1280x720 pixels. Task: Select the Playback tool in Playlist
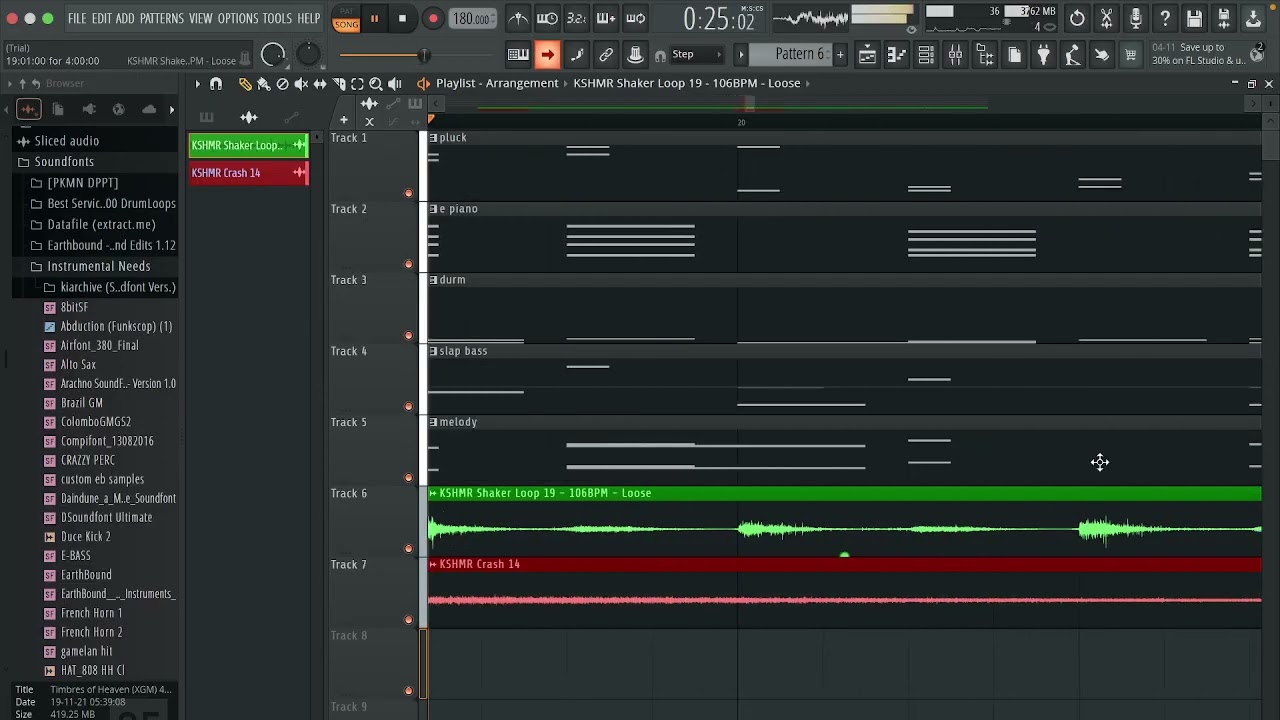(x=395, y=84)
